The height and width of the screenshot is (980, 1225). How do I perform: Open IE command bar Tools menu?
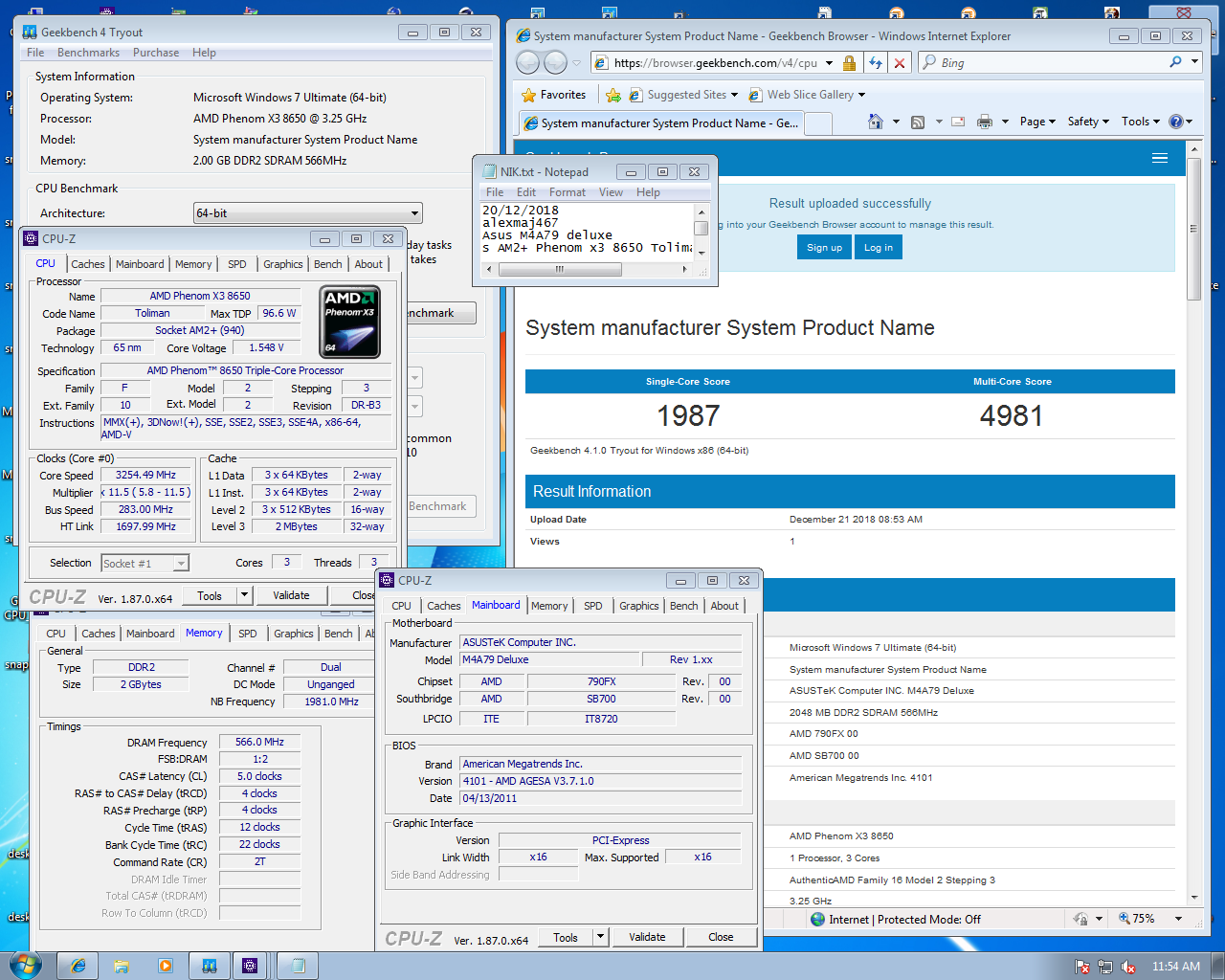[x=1141, y=122]
